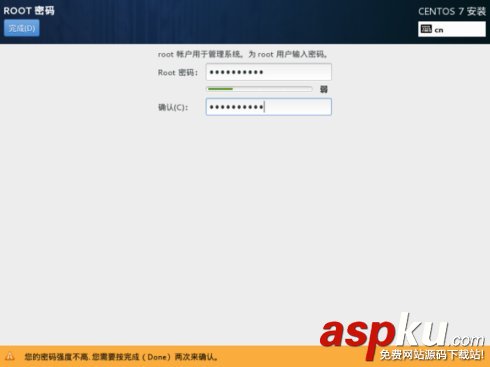Click the 完成(D) Done button
Screen dimensions: 490x367
22,28
